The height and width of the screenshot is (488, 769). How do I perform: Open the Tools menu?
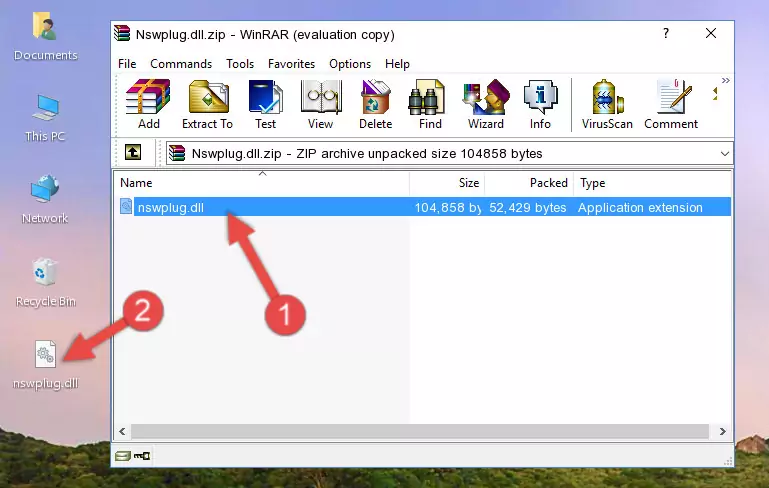240,64
